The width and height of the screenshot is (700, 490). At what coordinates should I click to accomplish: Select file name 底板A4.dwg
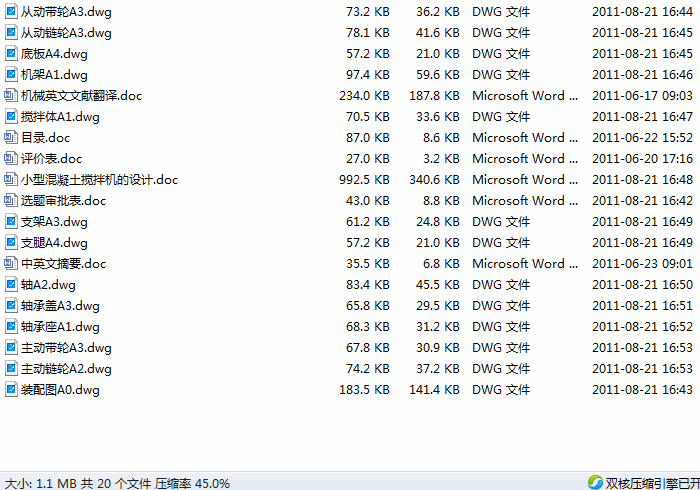[54, 54]
